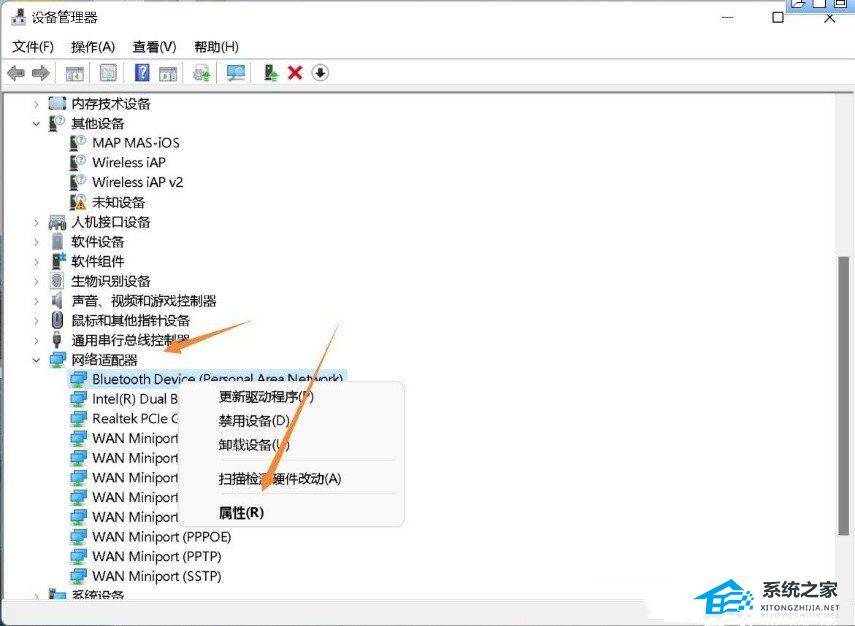Click the red X uninstall device icon

click(x=295, y=73)
